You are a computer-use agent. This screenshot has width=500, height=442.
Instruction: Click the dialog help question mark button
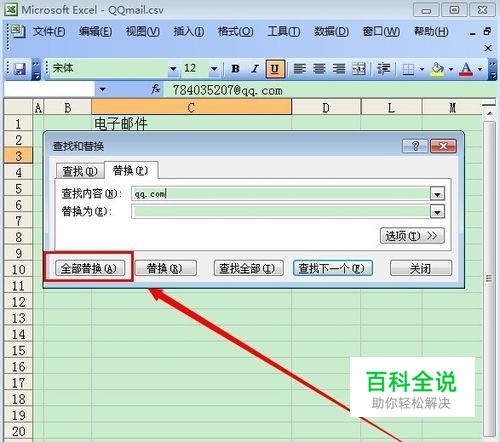coord(415,146)
